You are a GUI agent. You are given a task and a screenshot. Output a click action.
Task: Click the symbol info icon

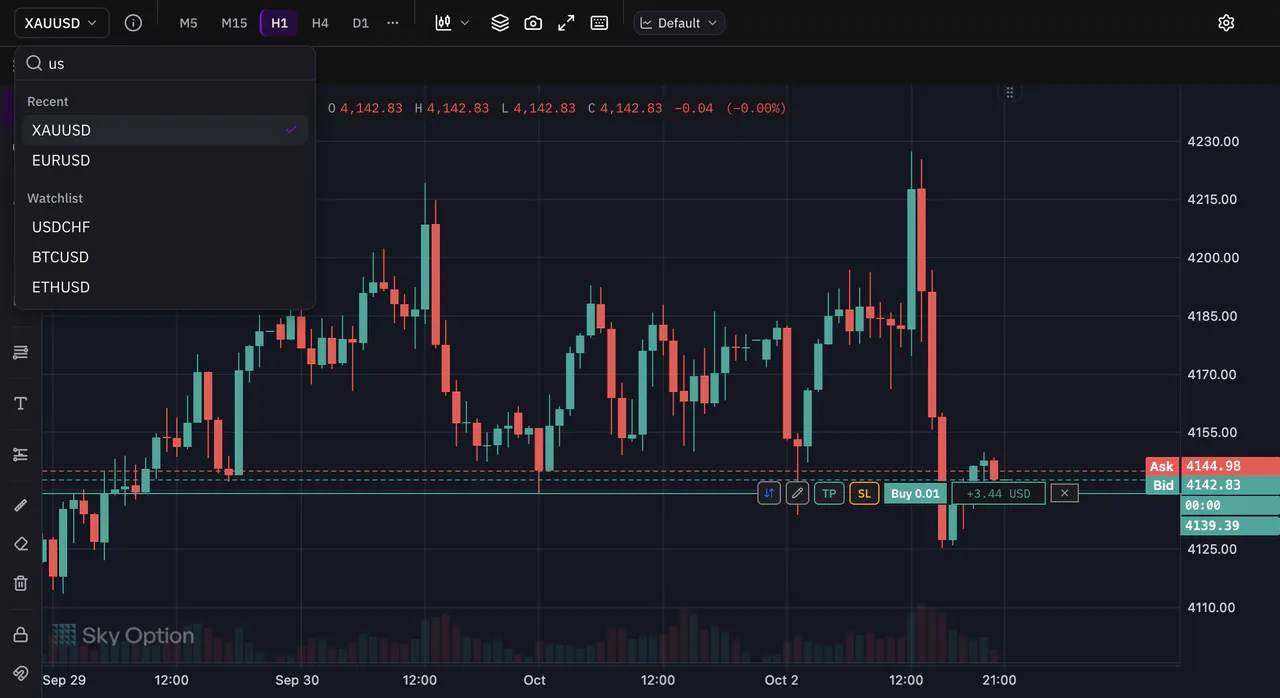pos(133,23)
